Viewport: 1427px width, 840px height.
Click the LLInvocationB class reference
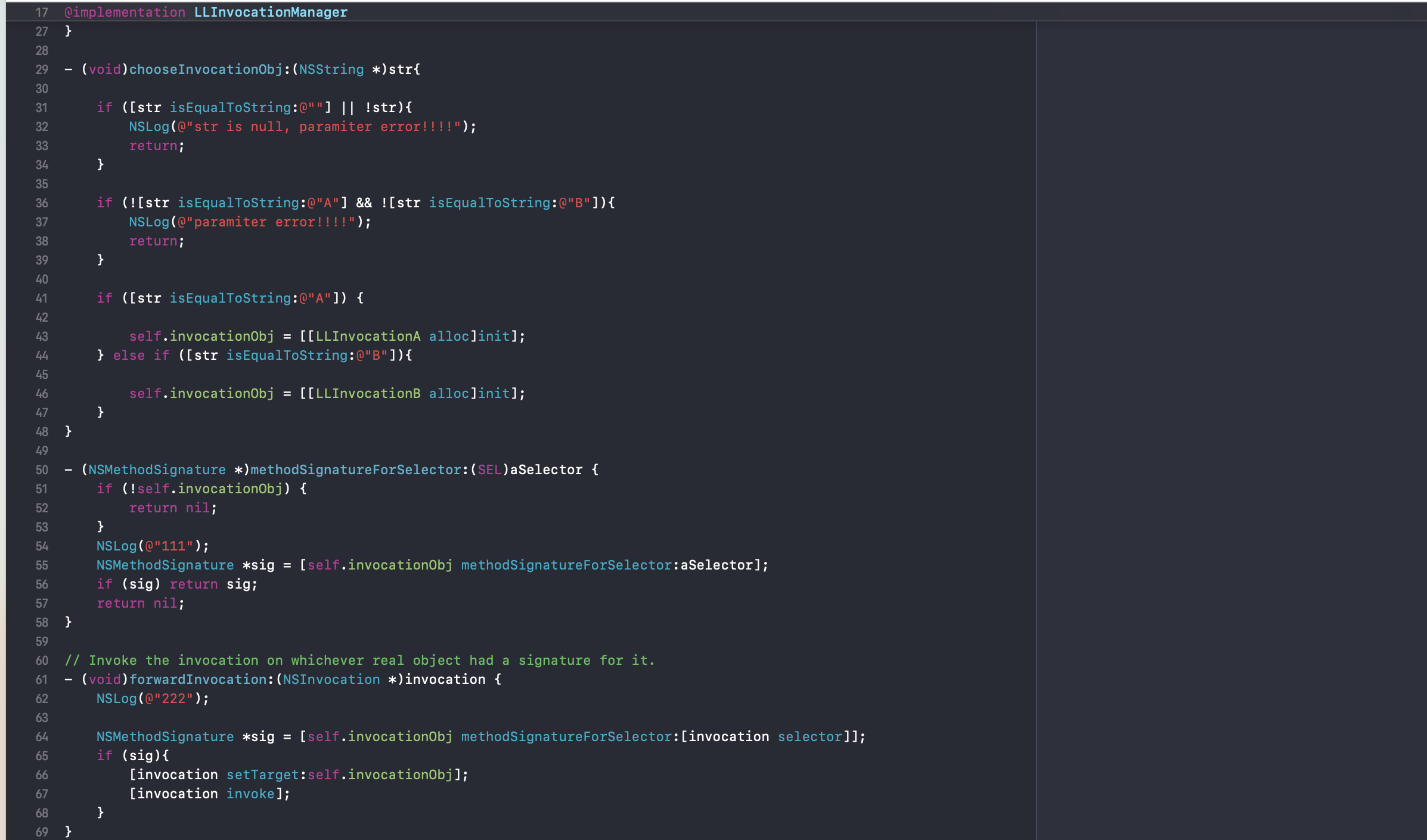click(368, 393)
